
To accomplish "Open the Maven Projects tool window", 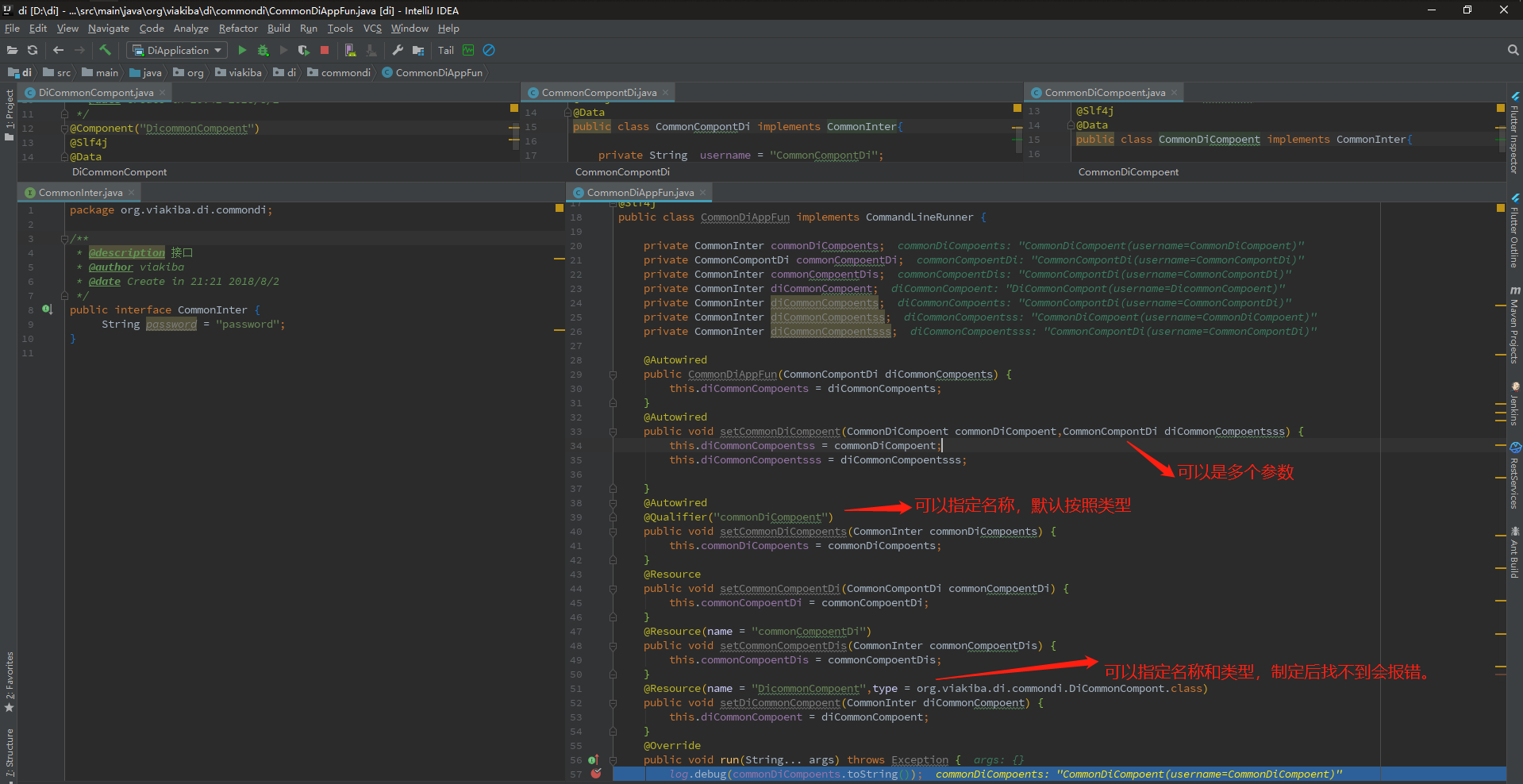I will (1514, 325).
